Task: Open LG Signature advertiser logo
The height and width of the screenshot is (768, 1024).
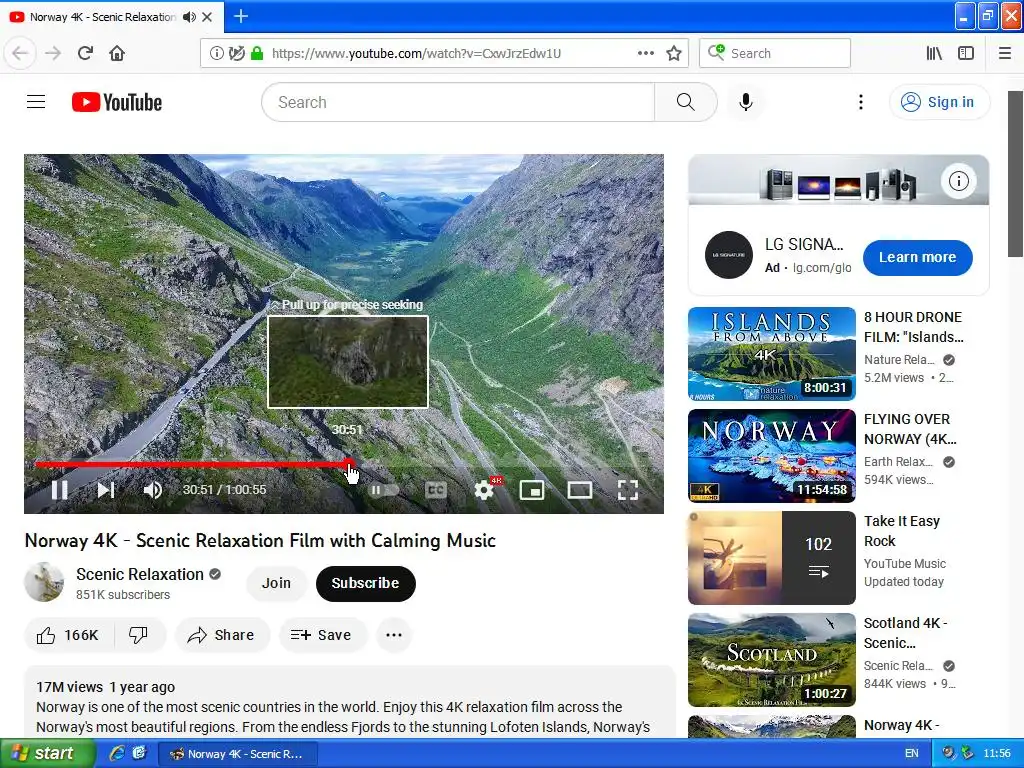Action: click(728, 255)
